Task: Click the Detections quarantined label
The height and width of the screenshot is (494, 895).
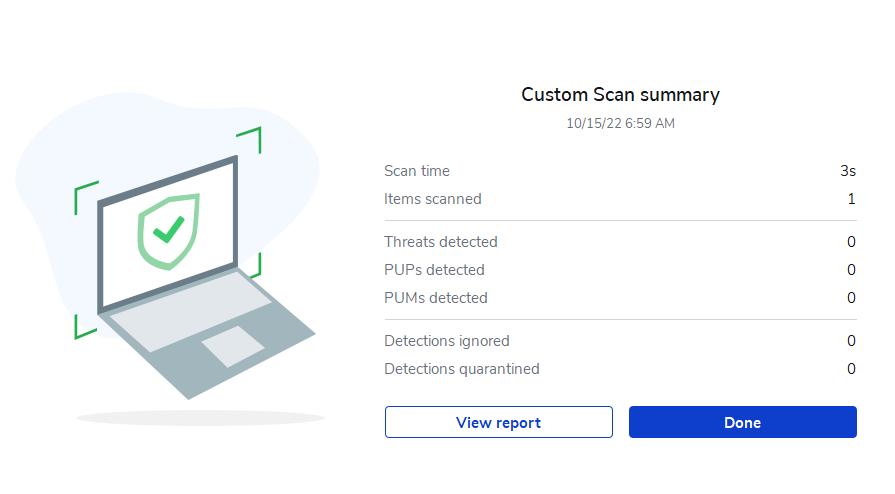Action: tap(461, 369)
